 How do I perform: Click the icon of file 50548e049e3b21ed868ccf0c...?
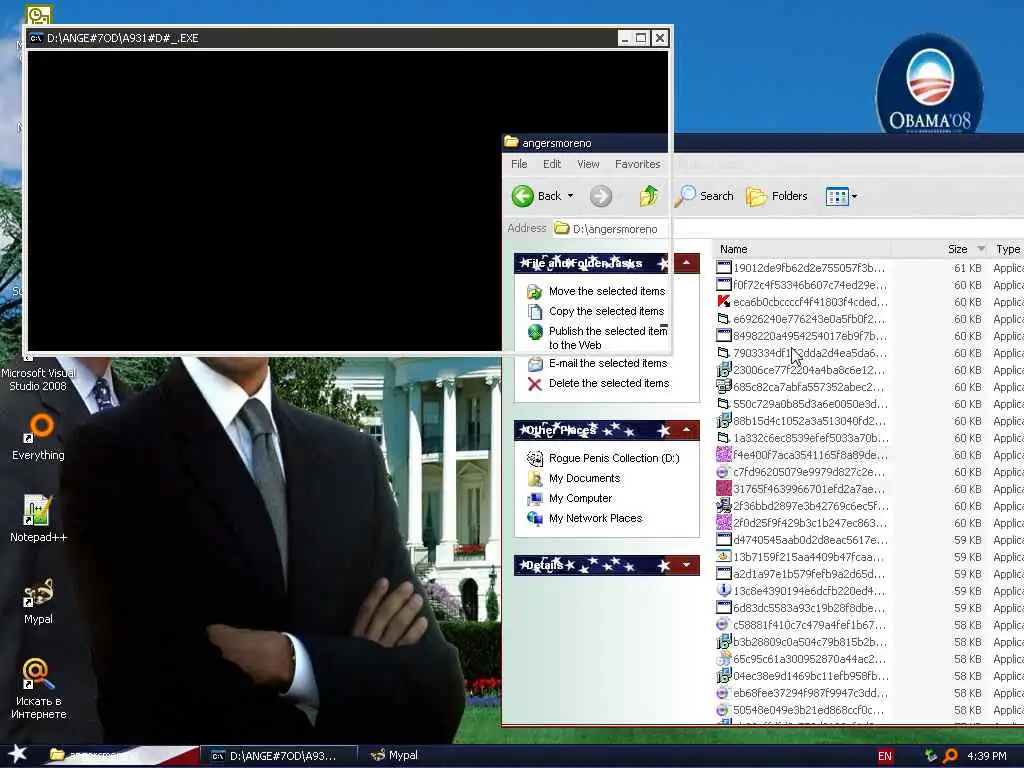724,709
